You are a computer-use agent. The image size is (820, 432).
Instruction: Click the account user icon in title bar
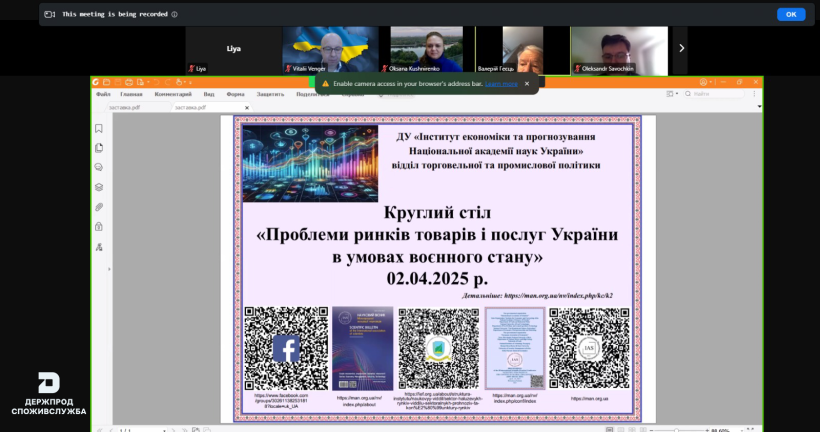tap(703, 82)
